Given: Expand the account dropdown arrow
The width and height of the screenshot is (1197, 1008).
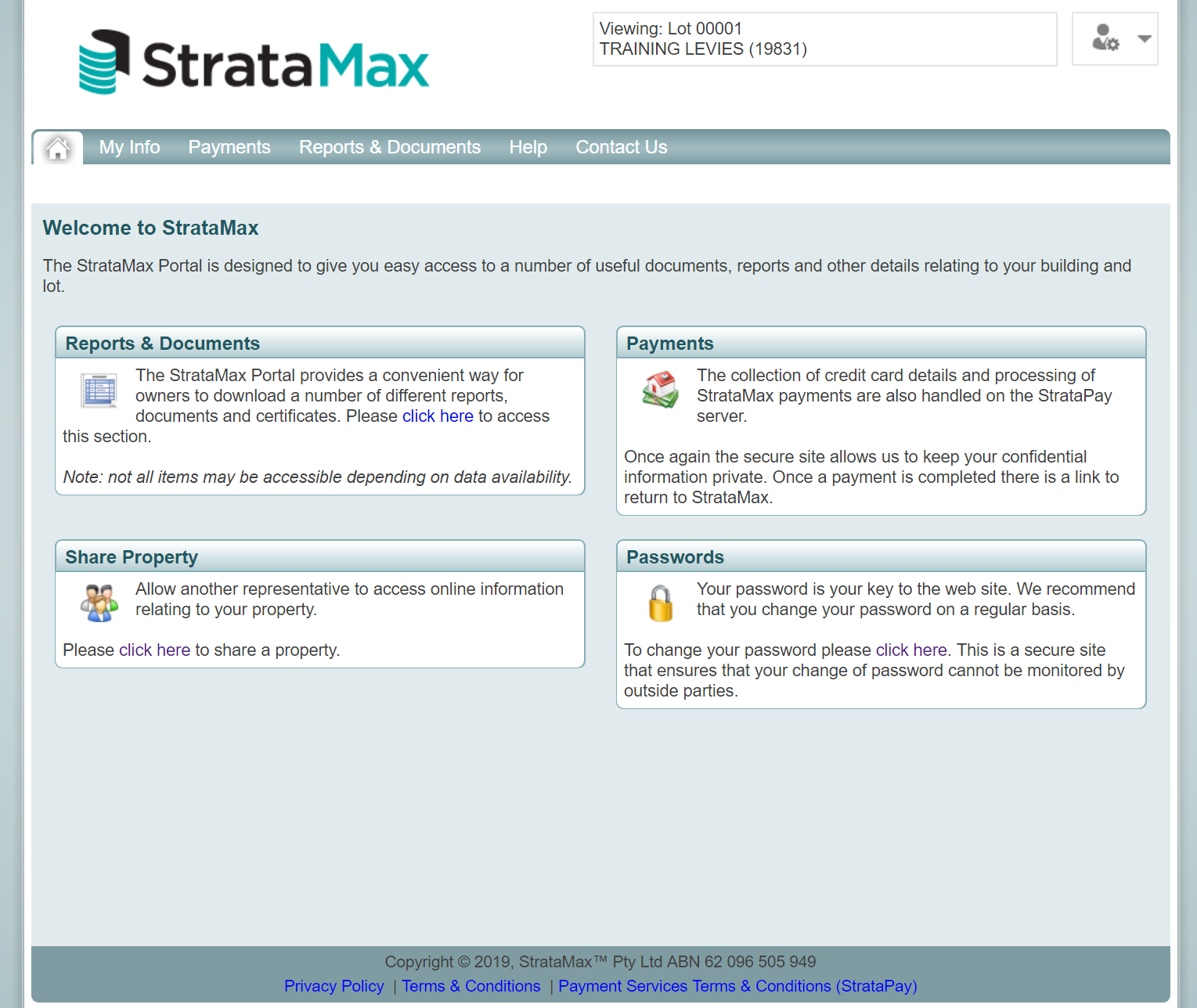Looking at the screenshot, I should tap(1145, 38).
